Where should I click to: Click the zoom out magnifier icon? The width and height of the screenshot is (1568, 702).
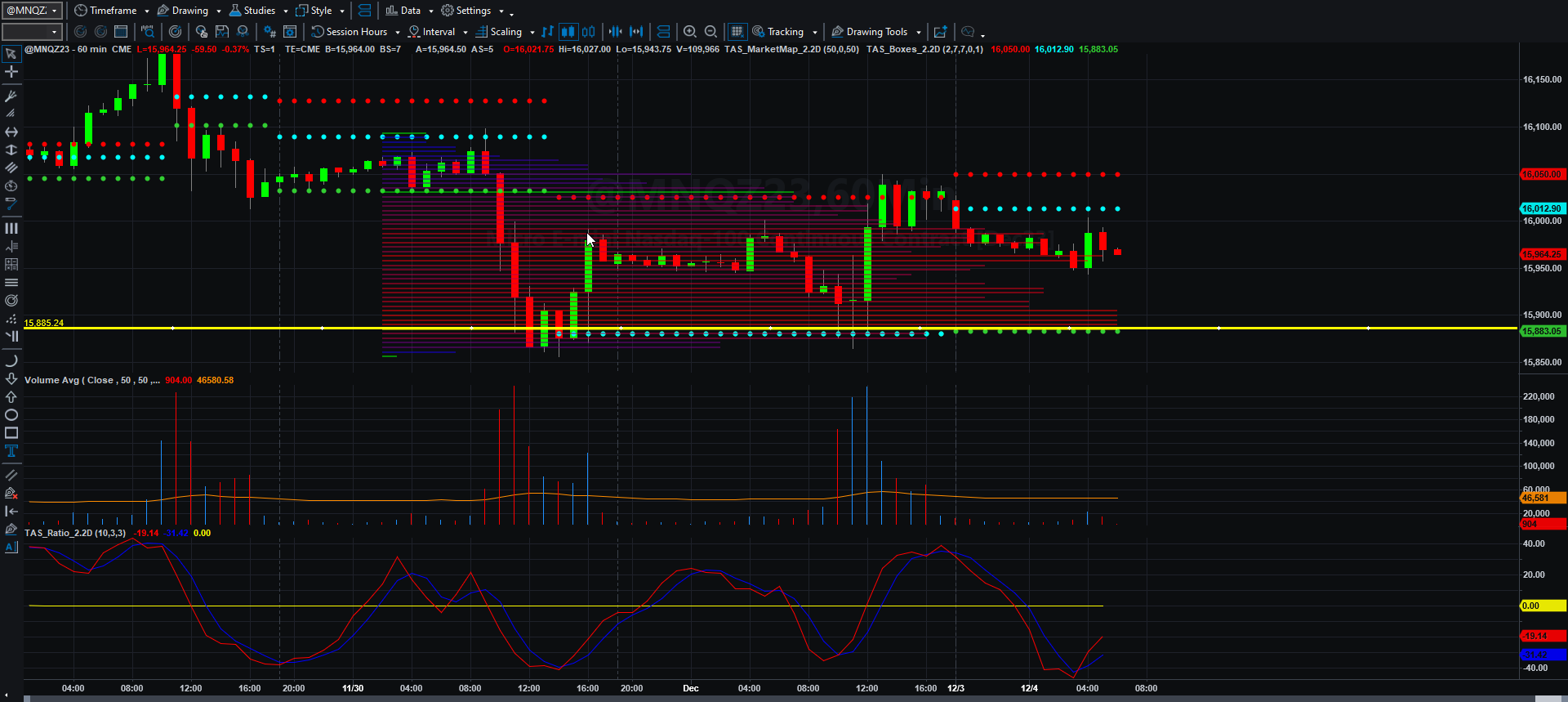pos(710,32)
